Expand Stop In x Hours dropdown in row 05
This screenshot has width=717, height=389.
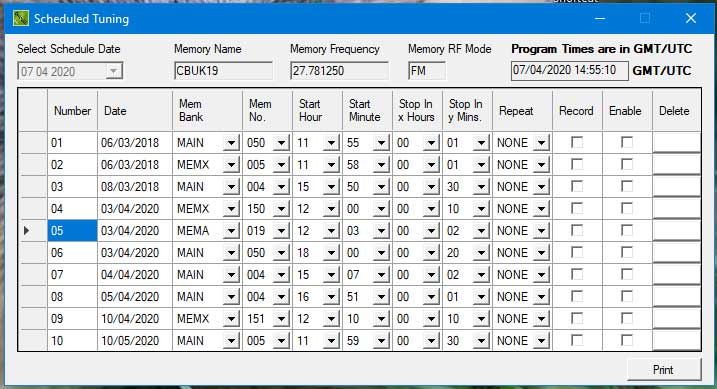click(x=431, y=231)
